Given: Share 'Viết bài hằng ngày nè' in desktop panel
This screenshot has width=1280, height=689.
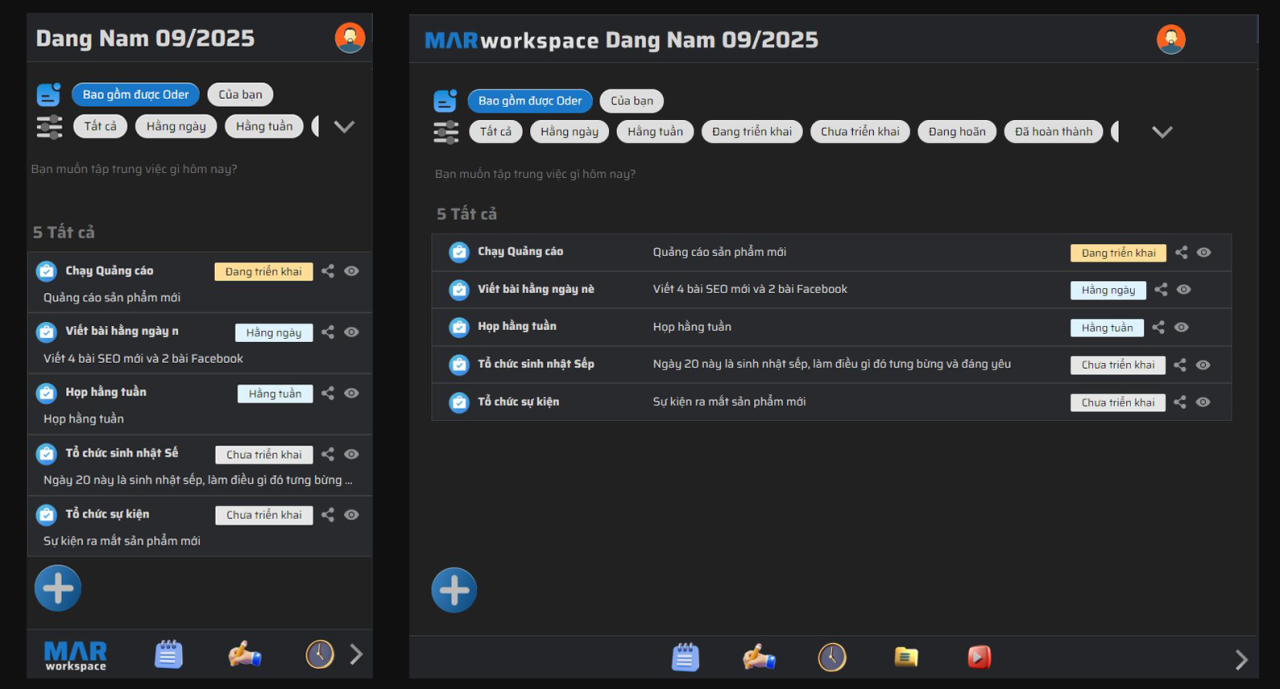Looking at the screenshot, I should [x=1161, y=290].
